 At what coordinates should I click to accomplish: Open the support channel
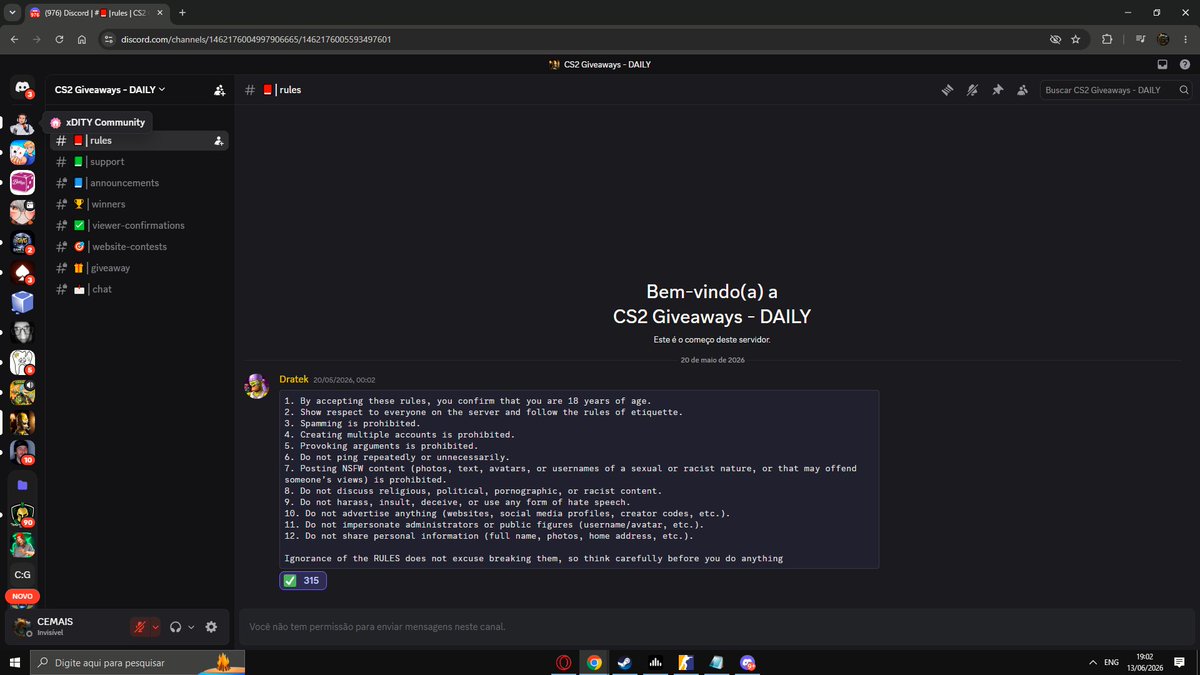click(x=140, y=162)
